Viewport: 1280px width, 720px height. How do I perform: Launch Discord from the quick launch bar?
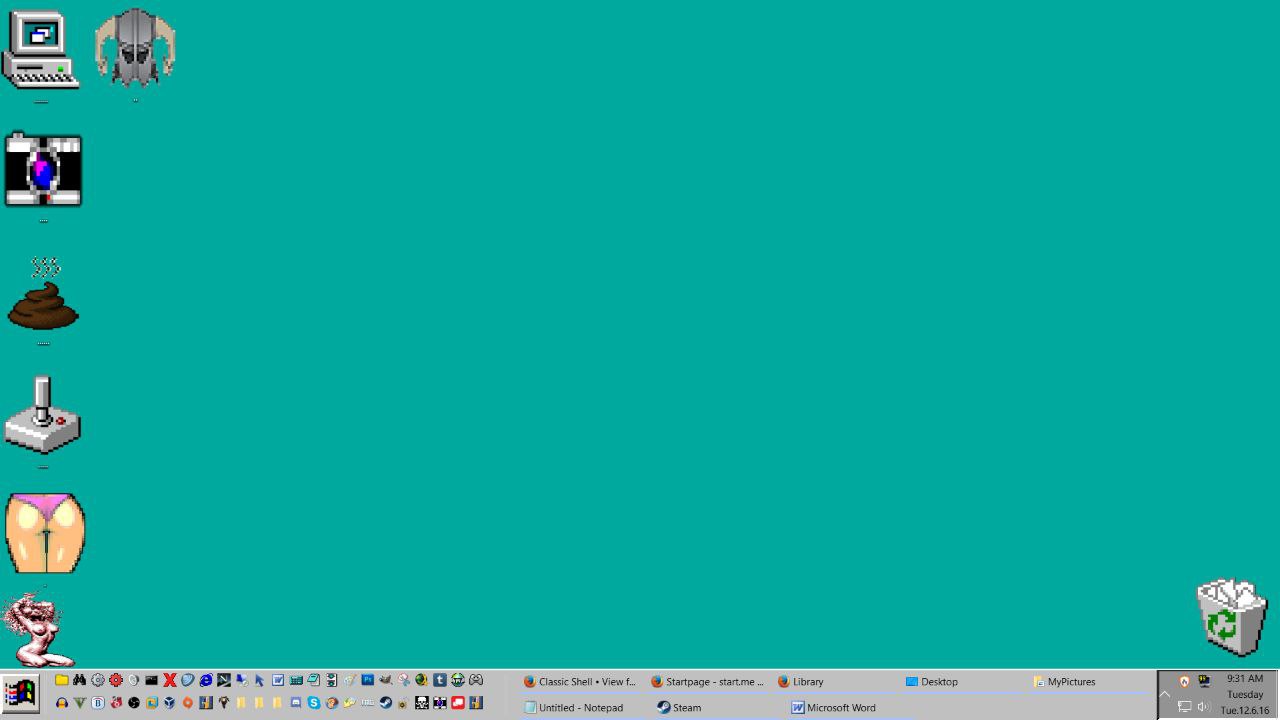(296, 703)
